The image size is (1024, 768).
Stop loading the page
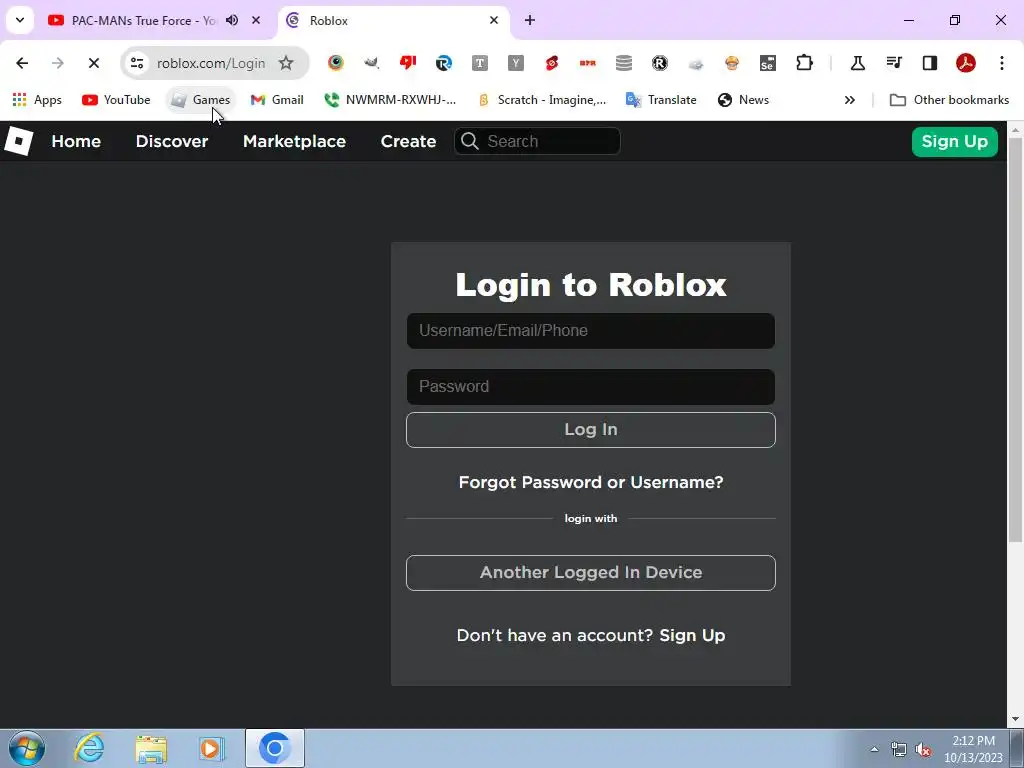(93, 63)
